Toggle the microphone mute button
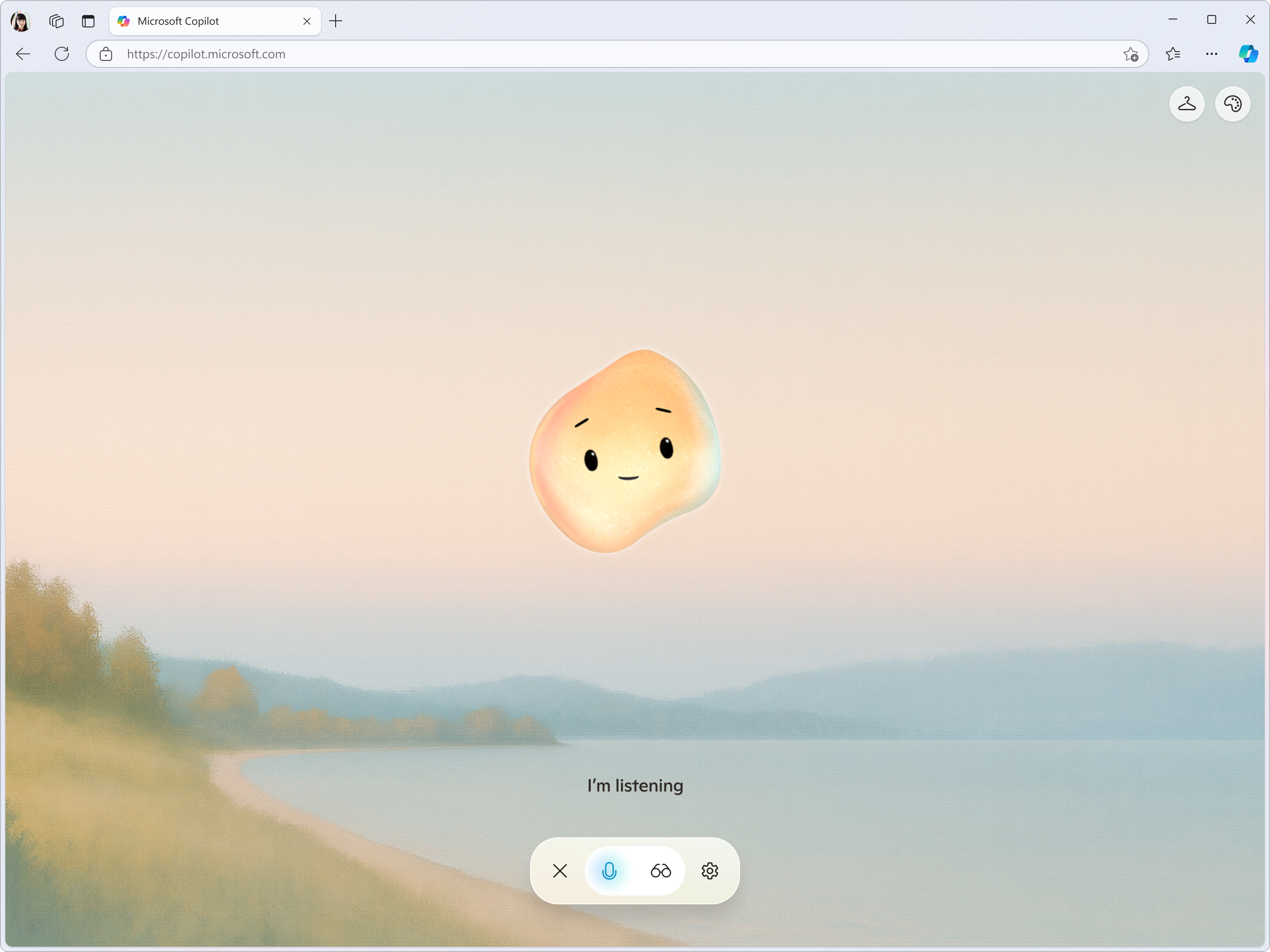The image size is (1270, 952). 609,870
